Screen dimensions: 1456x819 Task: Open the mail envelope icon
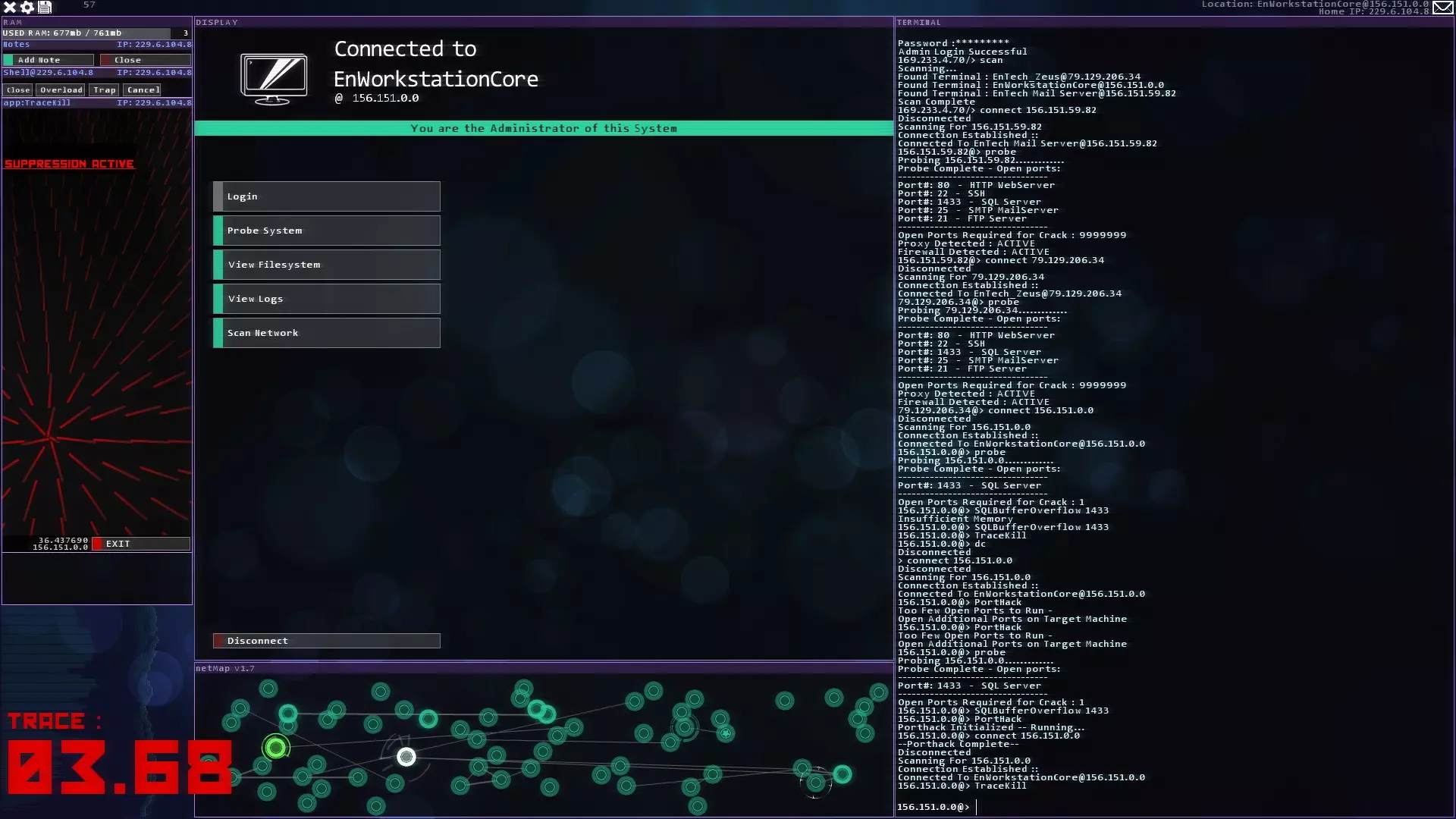click(1442, 8)
